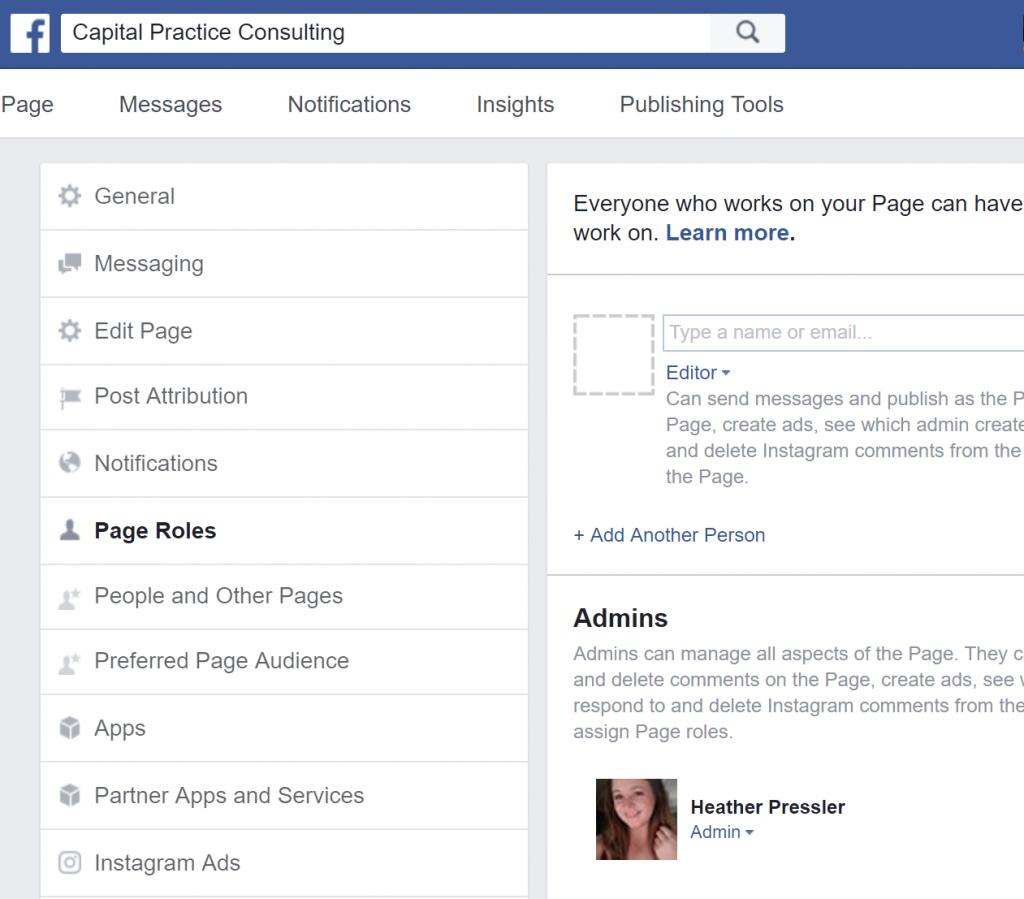The height and width of the screenshot is (899, 1024).
Task: Click the Messaging chat bubbles icon
Action: coord(70,264)
